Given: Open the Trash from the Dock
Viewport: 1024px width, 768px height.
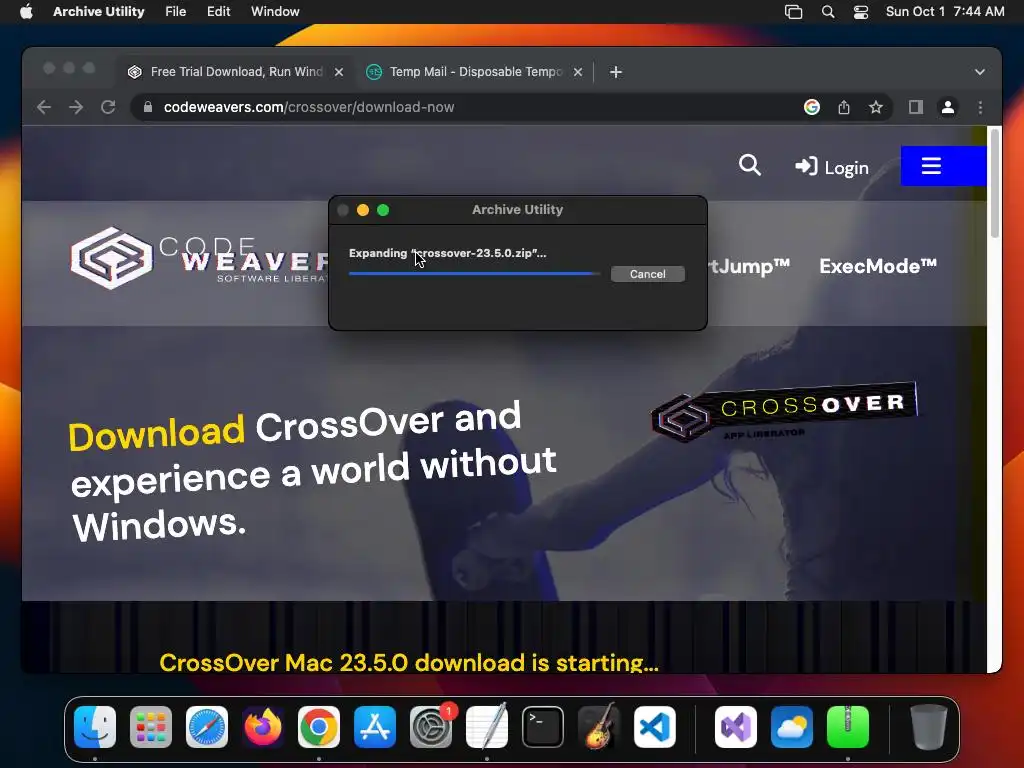Looking at the screenshot, I should click(x=928, y=727).
